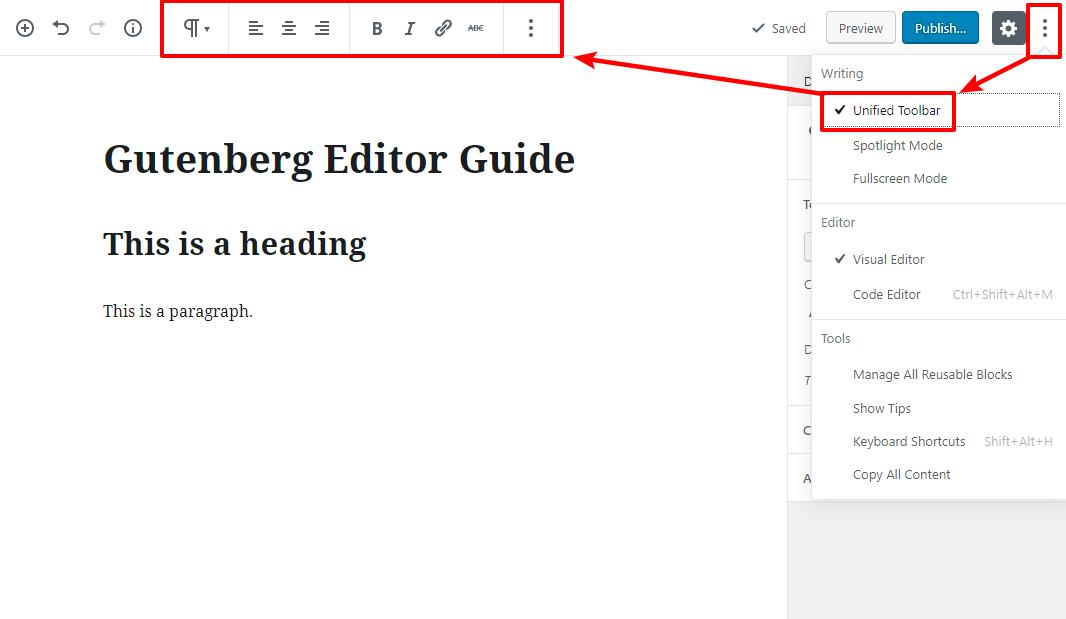
Task: Open the paragraph block type switcher
Action: point(196,28)
